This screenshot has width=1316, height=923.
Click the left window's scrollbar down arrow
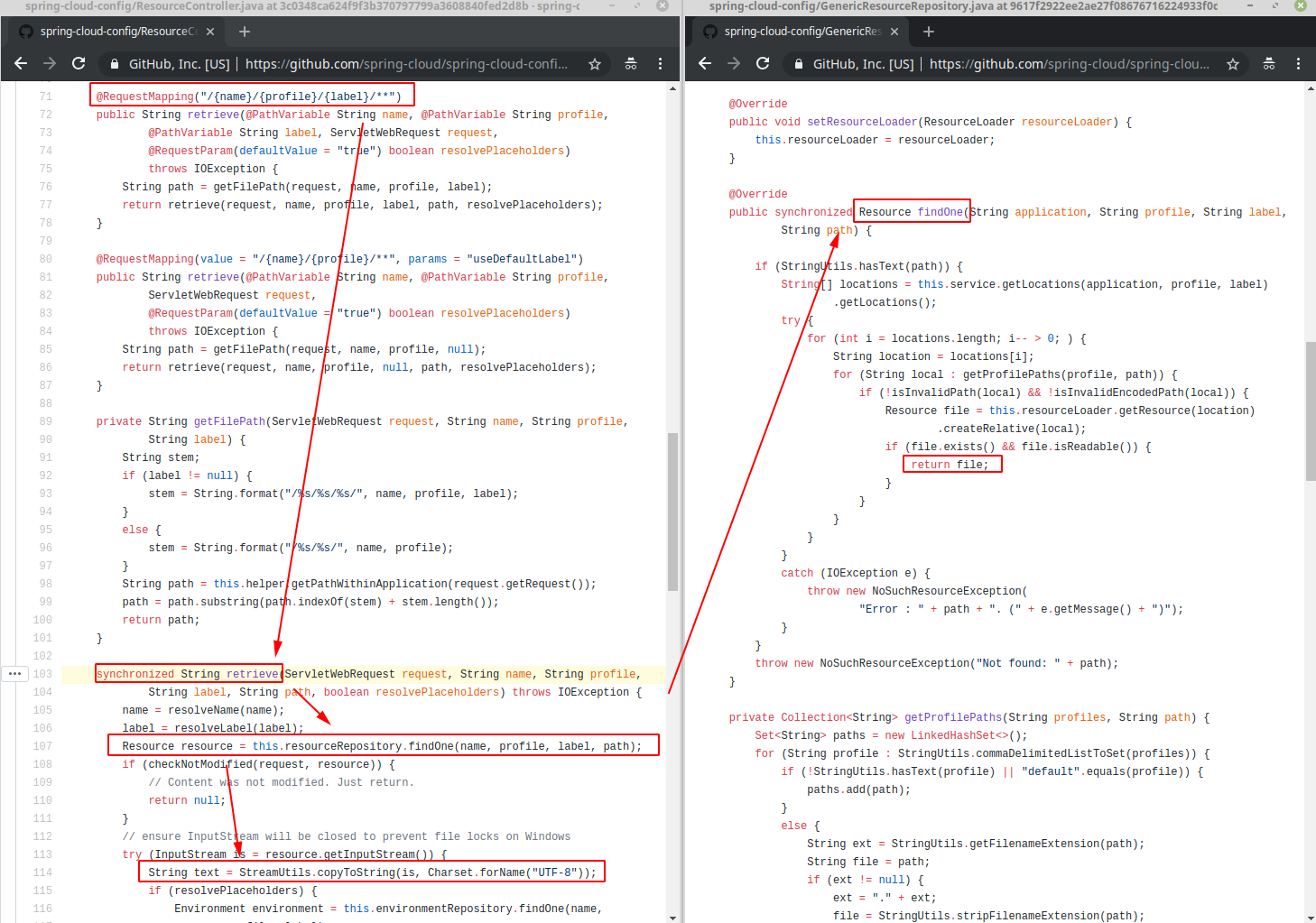(672, 917)
